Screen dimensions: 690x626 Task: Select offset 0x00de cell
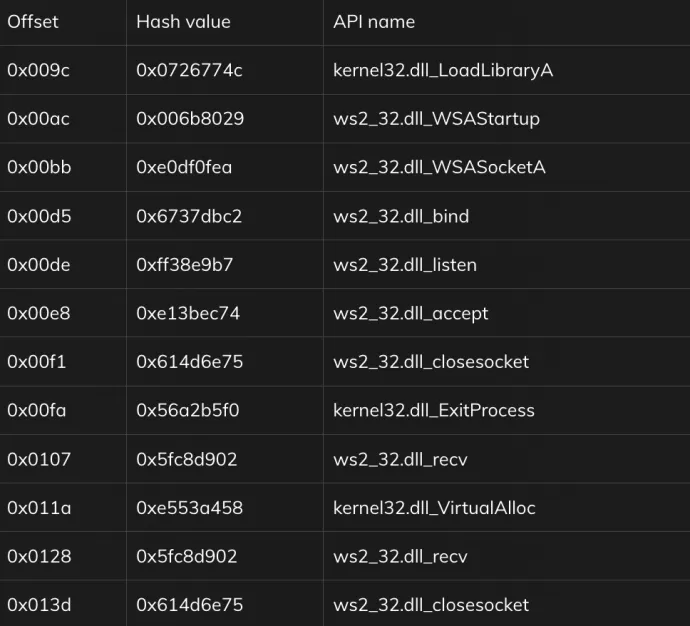click(39, 265)
